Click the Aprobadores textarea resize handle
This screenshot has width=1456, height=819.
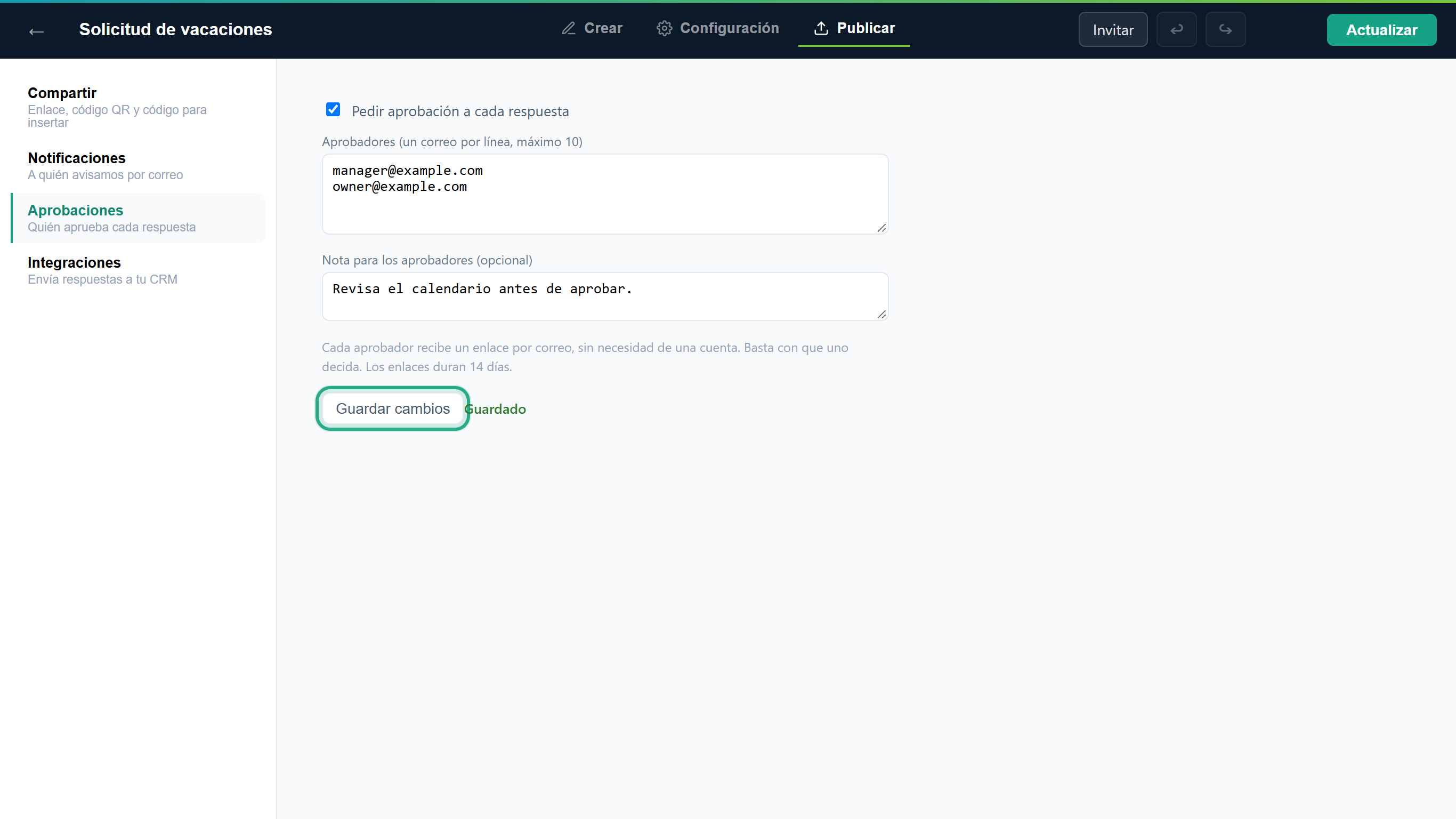(x=881, y=228)
